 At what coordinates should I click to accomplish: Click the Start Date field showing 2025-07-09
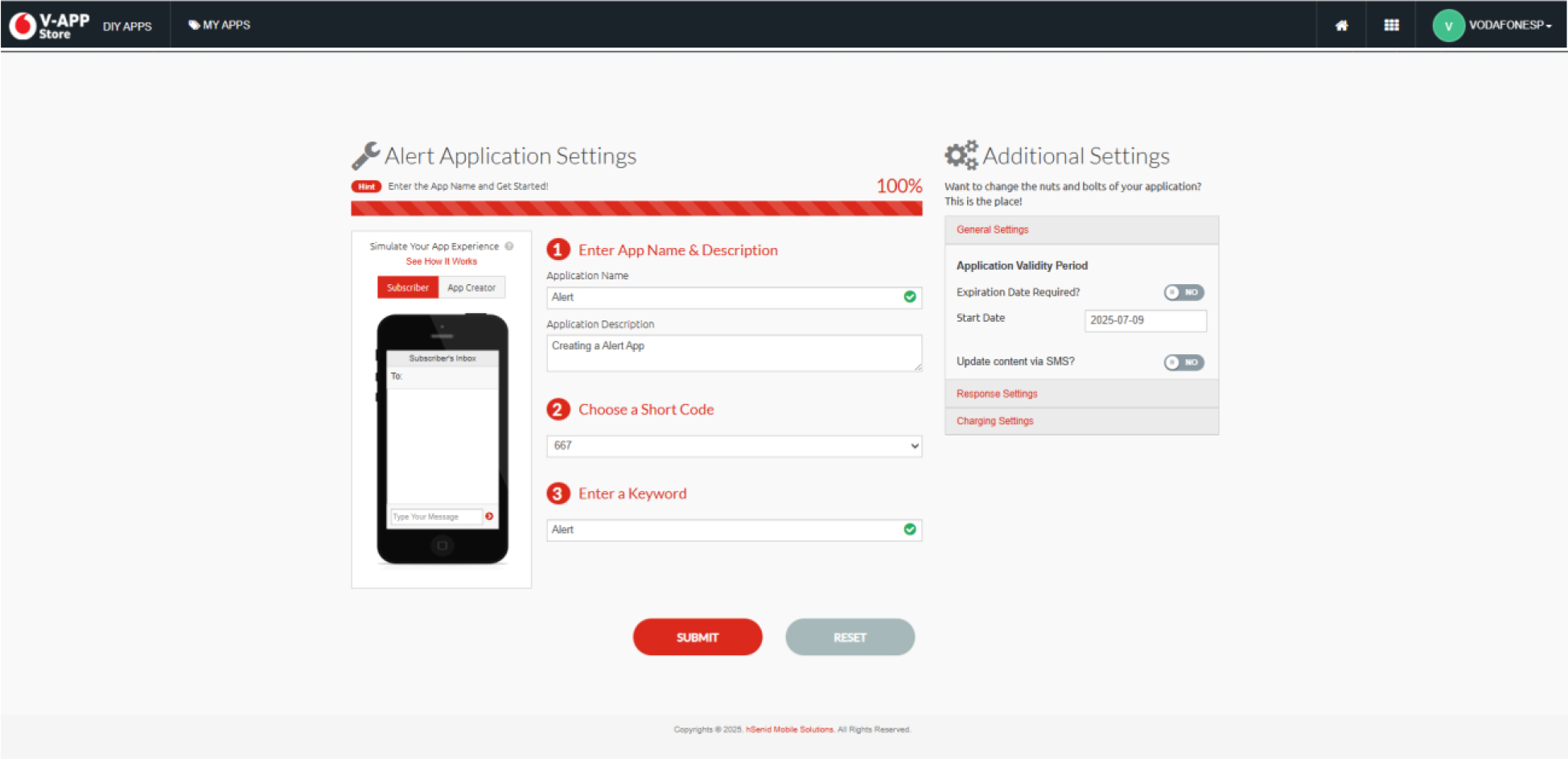(x=1145, y=320)
